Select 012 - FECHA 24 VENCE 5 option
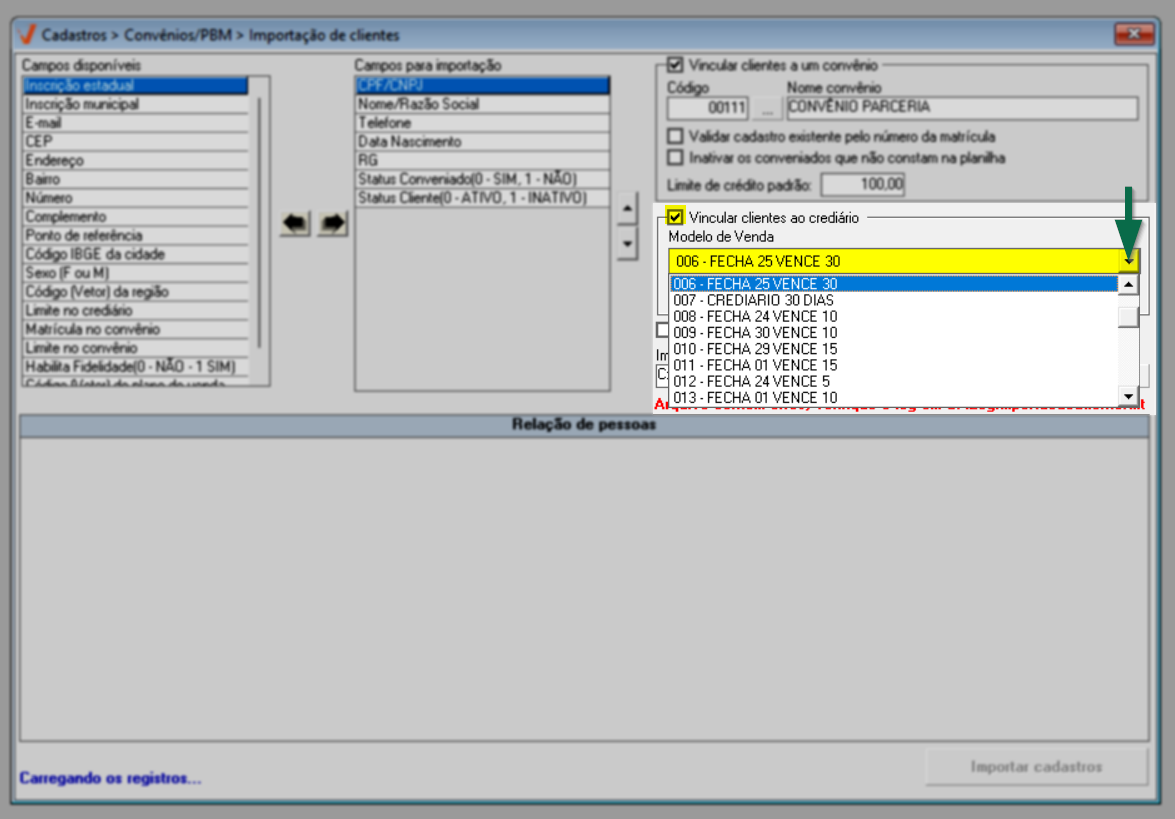Image resolution: width=1175 pixels, height=819 pixels. [x=893, y=381]
